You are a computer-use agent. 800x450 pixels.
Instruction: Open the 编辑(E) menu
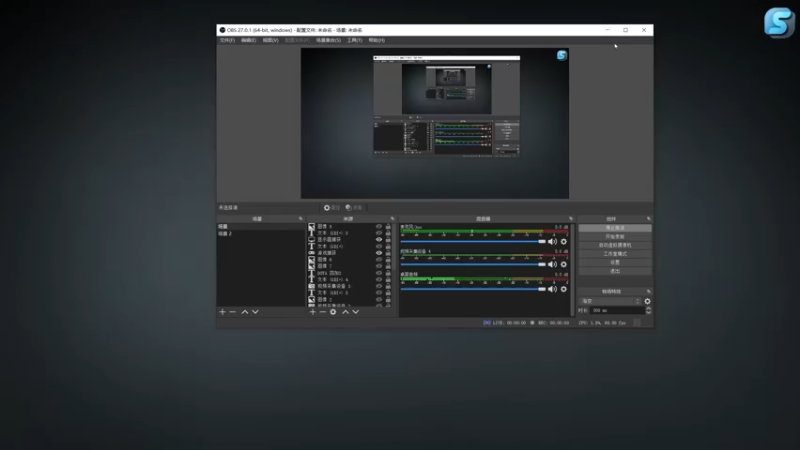pos(248,40)
